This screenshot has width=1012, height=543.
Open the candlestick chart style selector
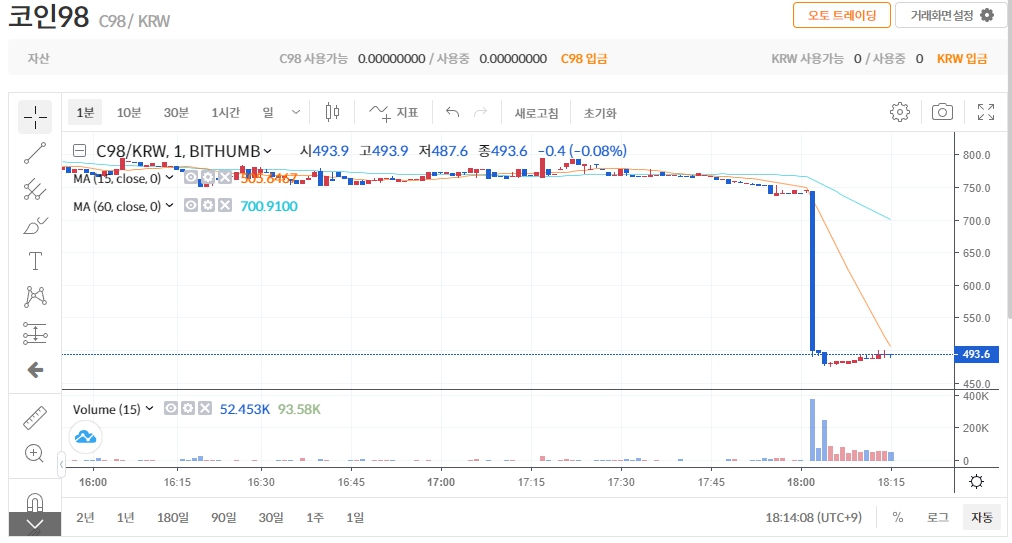click(x=332, y=112)
